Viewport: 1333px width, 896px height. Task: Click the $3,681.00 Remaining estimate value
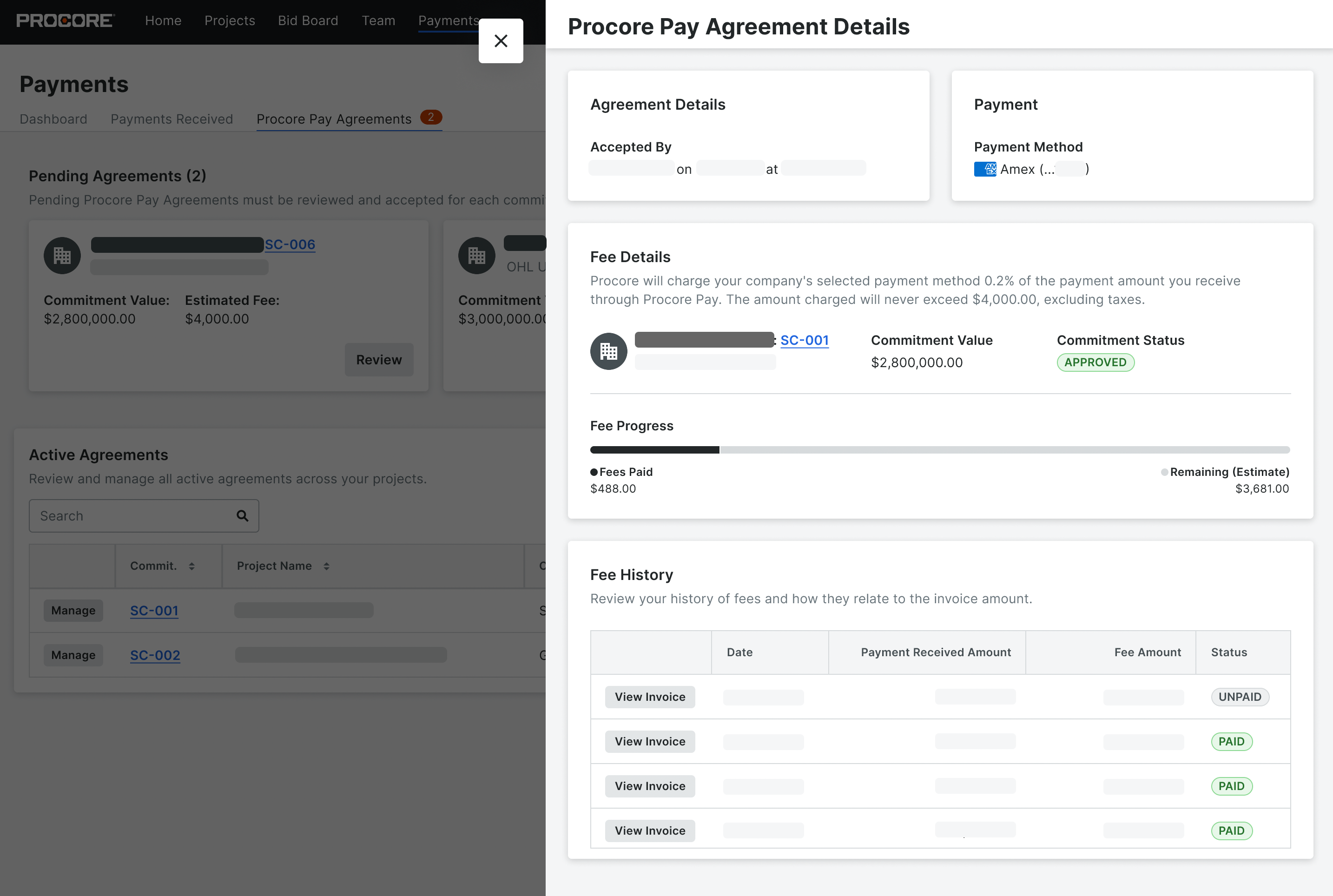(x=1262, y=488)
